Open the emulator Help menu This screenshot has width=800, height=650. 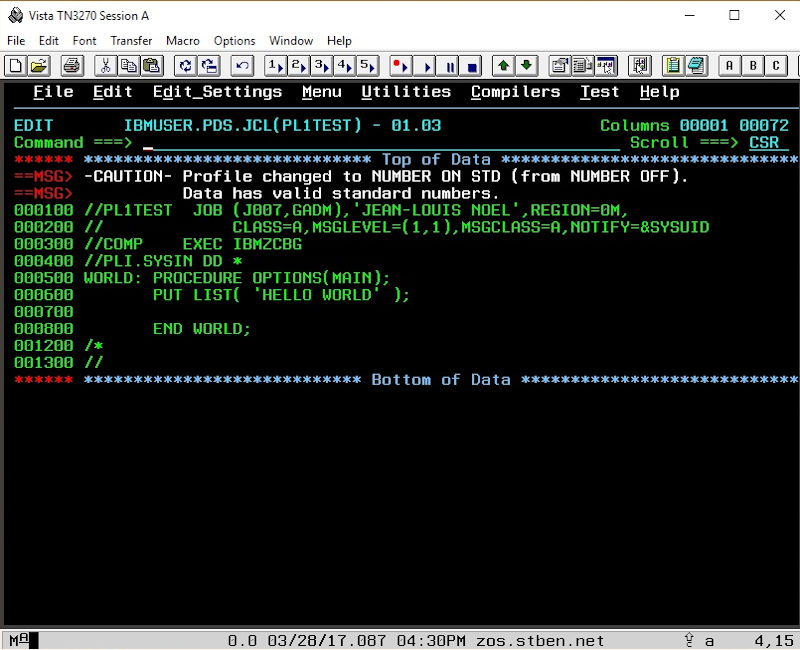coord(339,40)
